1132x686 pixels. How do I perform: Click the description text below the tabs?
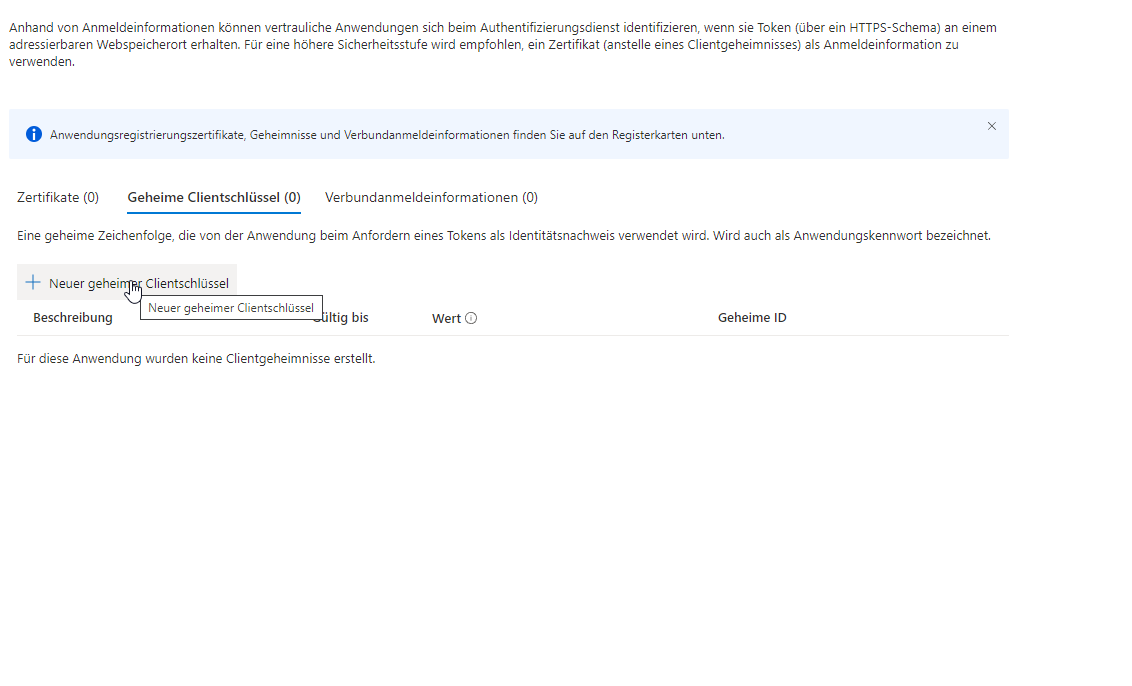click(x=503, y=236)
